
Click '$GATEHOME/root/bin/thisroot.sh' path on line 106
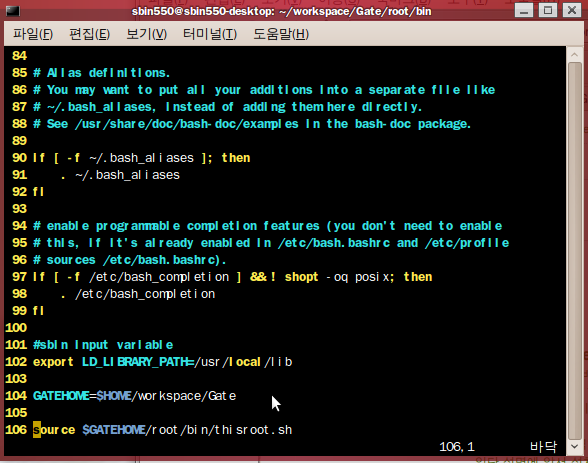(x=187, y=430)
